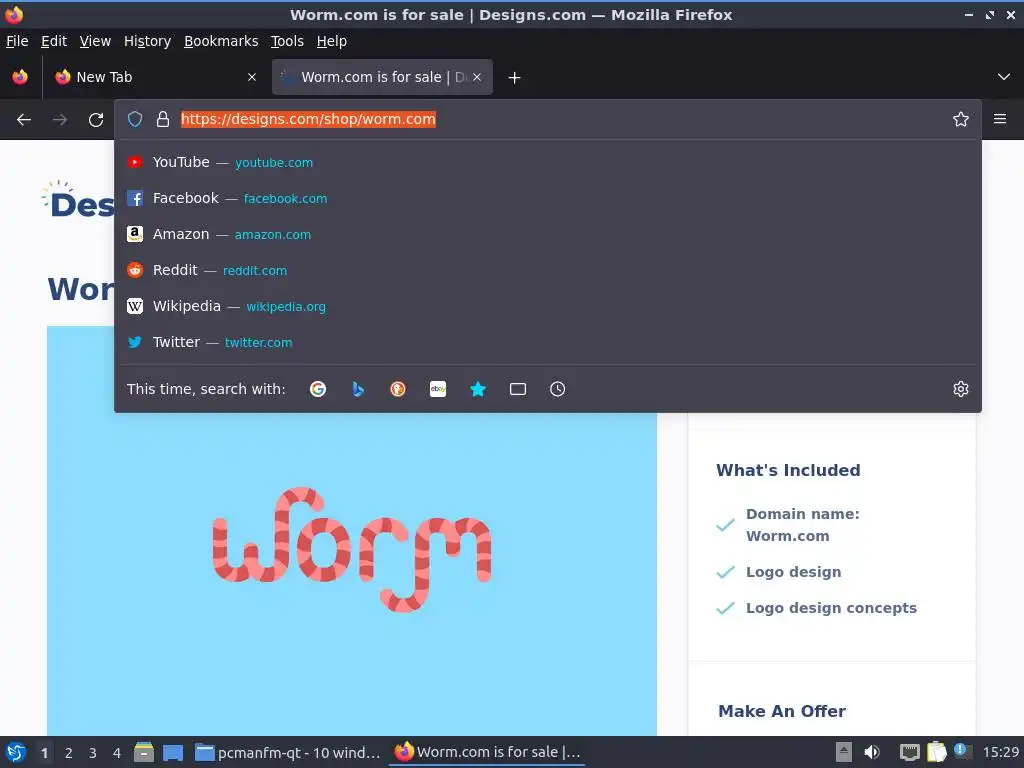Screen dimensions: 1024x768
Task: Reload the current page
Action: coord(96,120)
